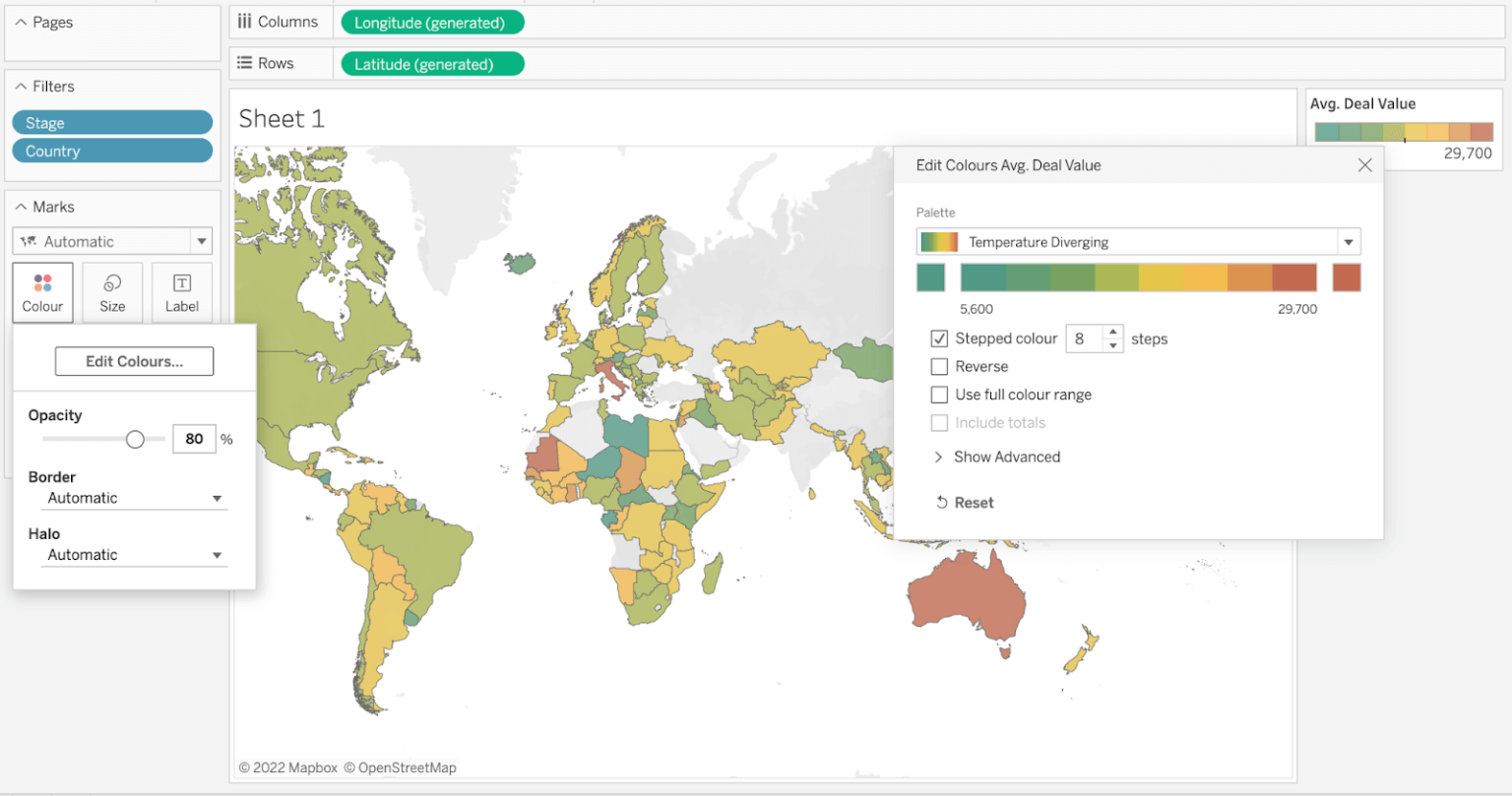Viewport: 1512px width, 796px height.
Task: Increase the steps value above 8
Action: pos(1113,333)
